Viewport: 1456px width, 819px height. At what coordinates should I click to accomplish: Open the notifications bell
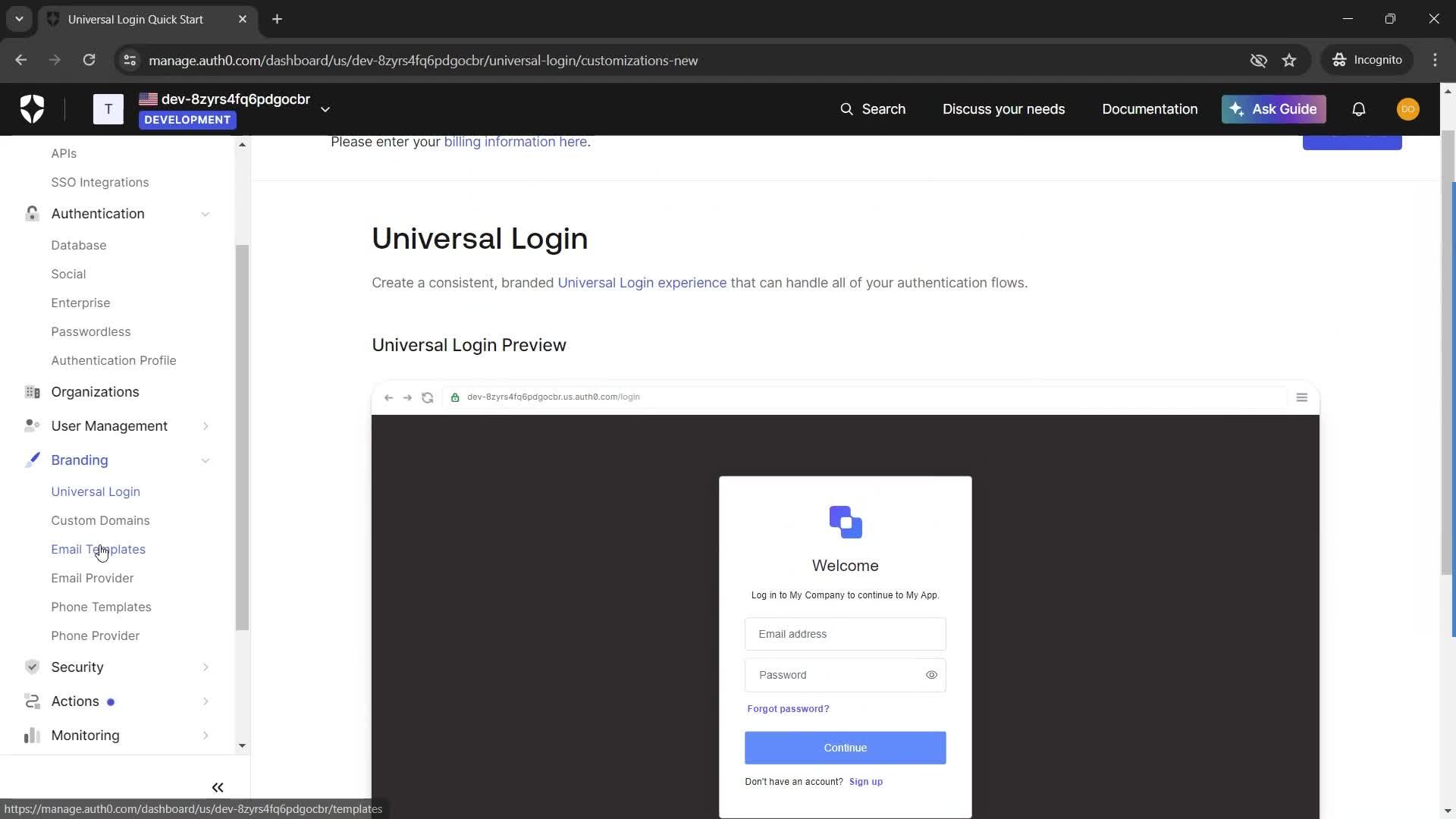1359,109
